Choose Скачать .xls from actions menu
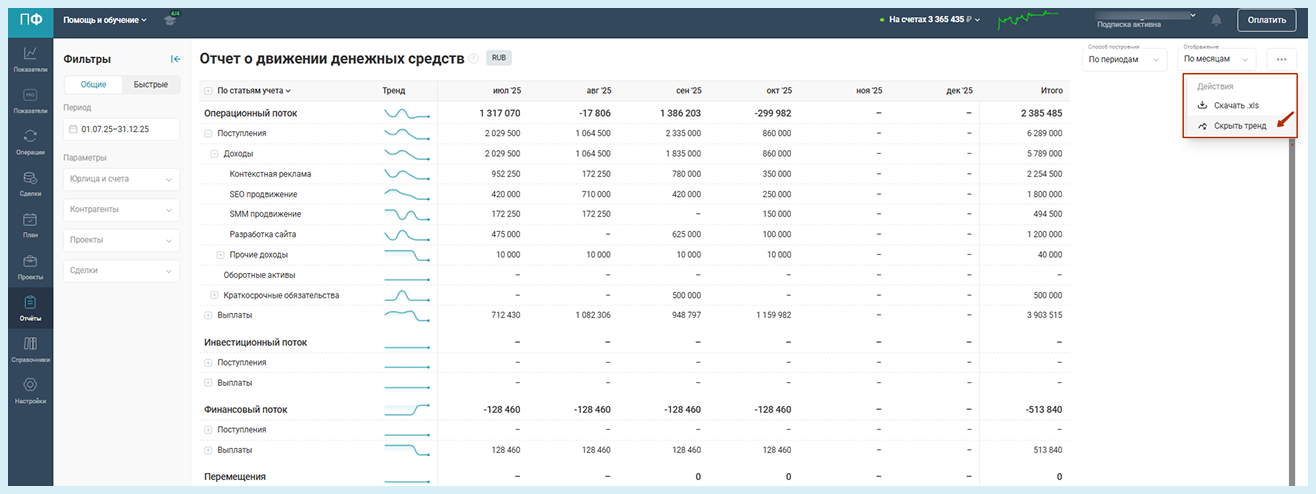The height and width of the screenshot is (494, 1316). tap(1235, 105)
